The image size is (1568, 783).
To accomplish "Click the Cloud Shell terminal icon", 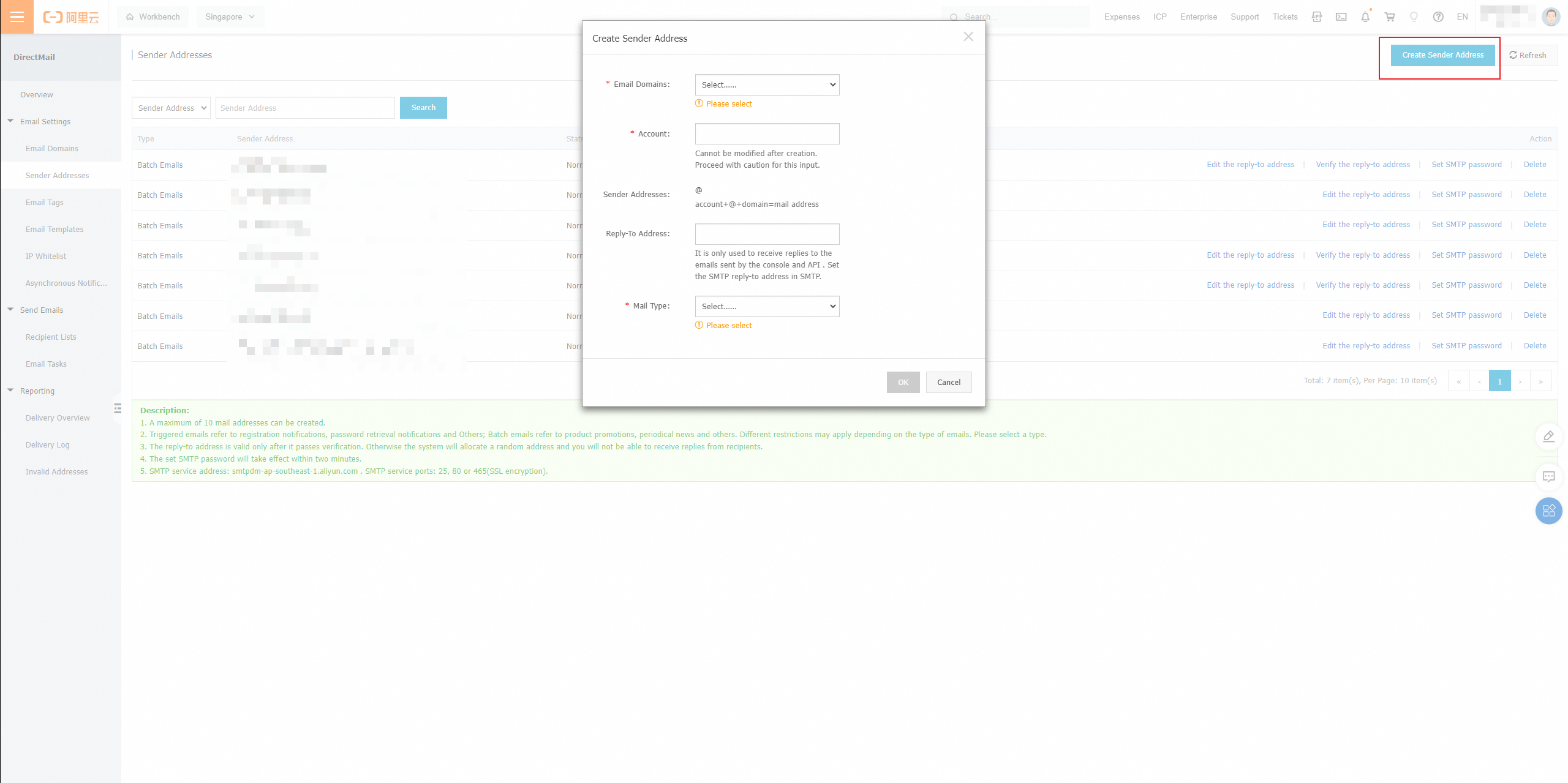I will pos(1341,17).
